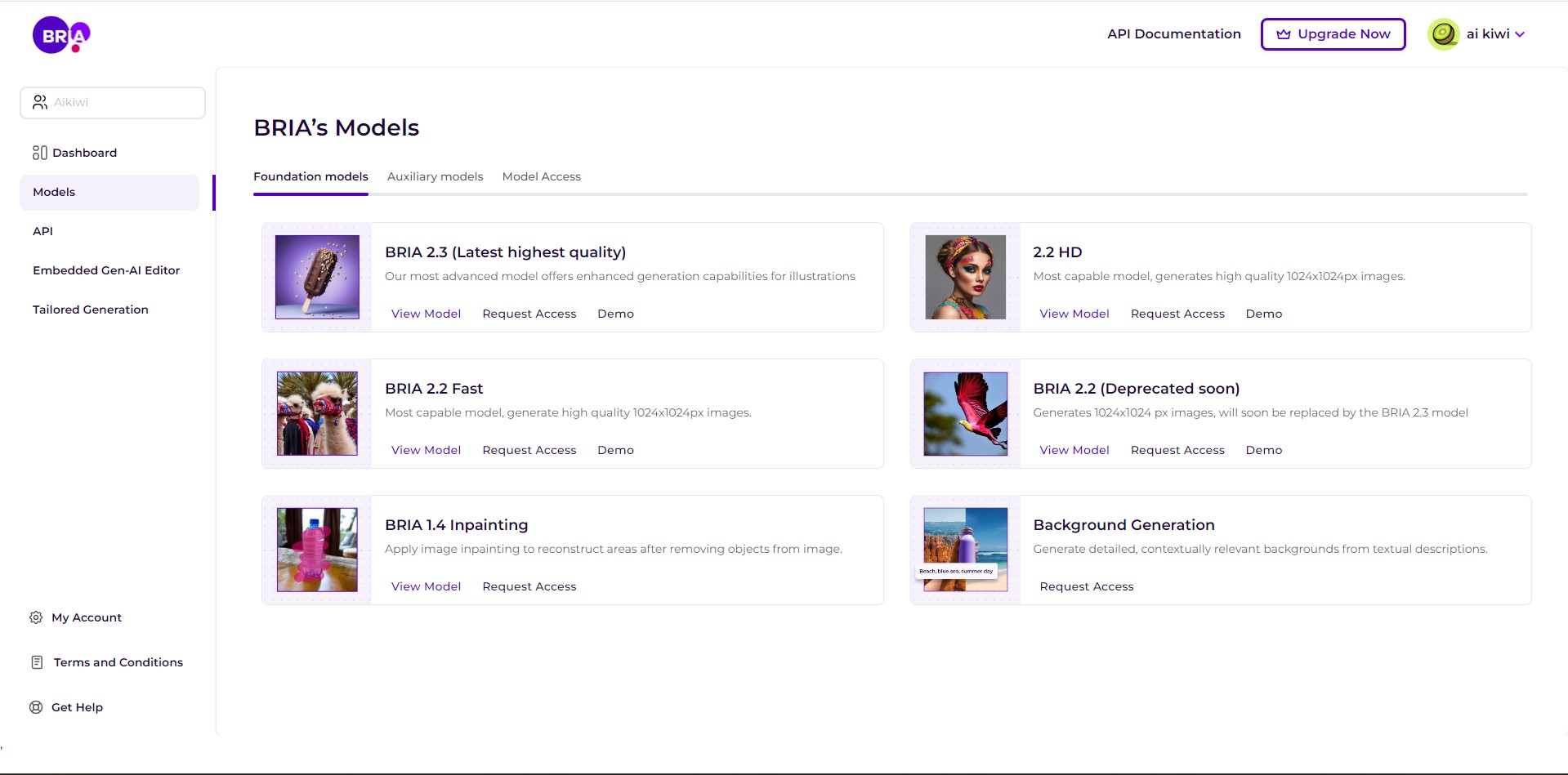
Task: Select Foundation models tab
Action: click(310, 176)
